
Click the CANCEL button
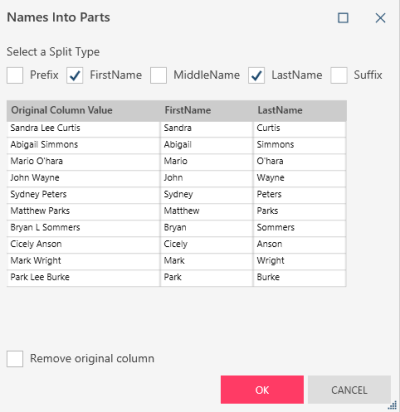point(349,390)
